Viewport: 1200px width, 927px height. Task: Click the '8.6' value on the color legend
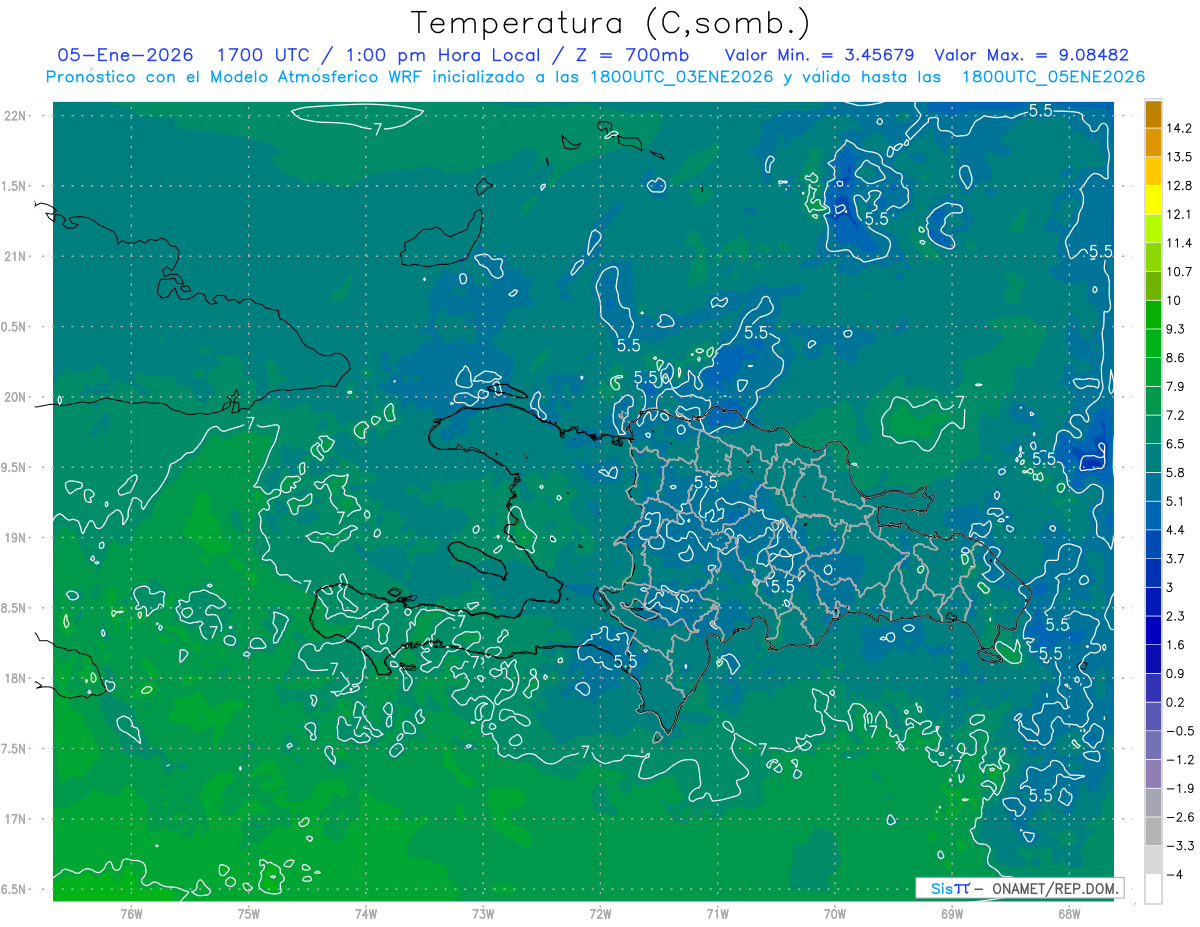[1177, 358]
